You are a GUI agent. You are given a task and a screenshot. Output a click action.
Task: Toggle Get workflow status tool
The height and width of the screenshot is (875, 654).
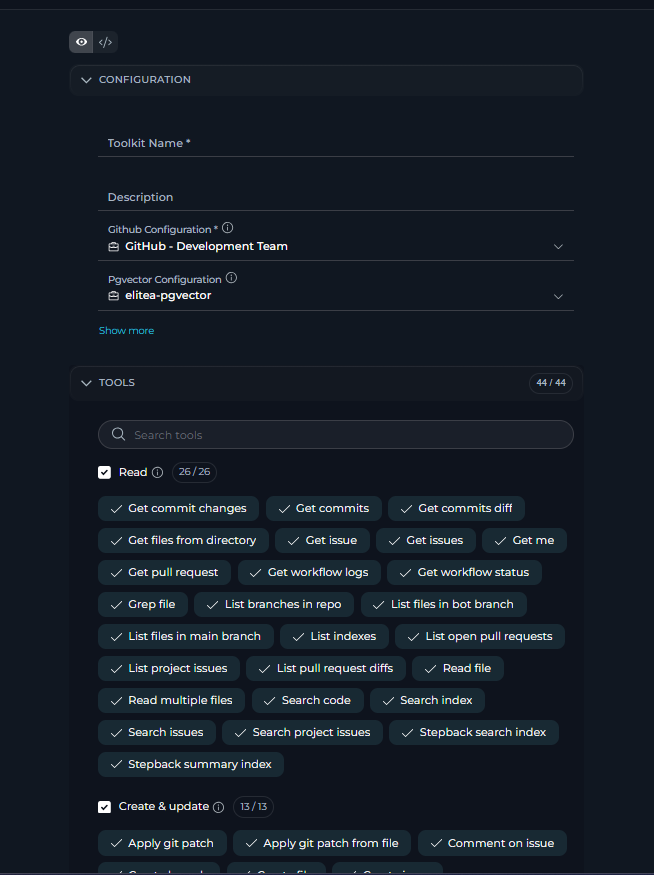[x=464, y=573]
